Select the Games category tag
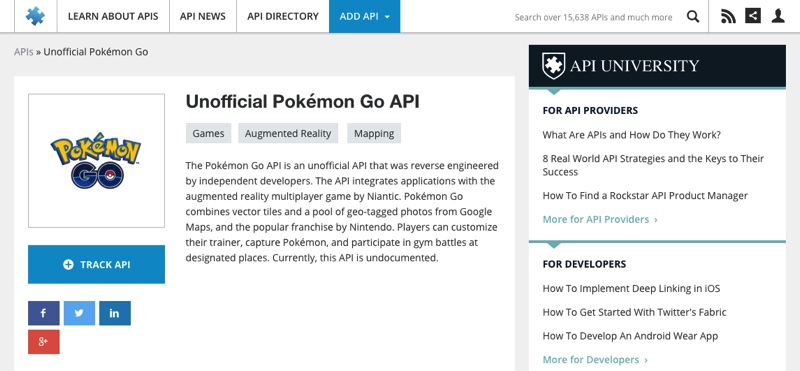 pyautogui.click(x=208, y=133)
